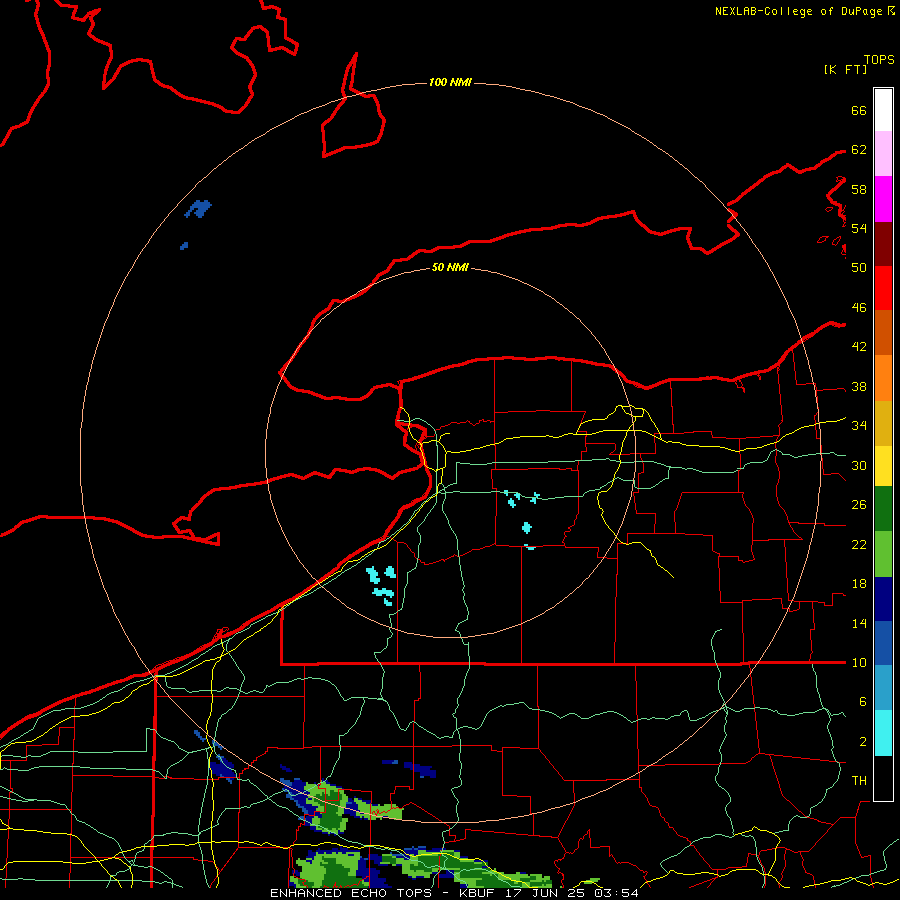Image resolution: width=900 pixels, height=900 pixels.
Task: Click the 34 value on the scale
Action: click(x=859, y=425)
